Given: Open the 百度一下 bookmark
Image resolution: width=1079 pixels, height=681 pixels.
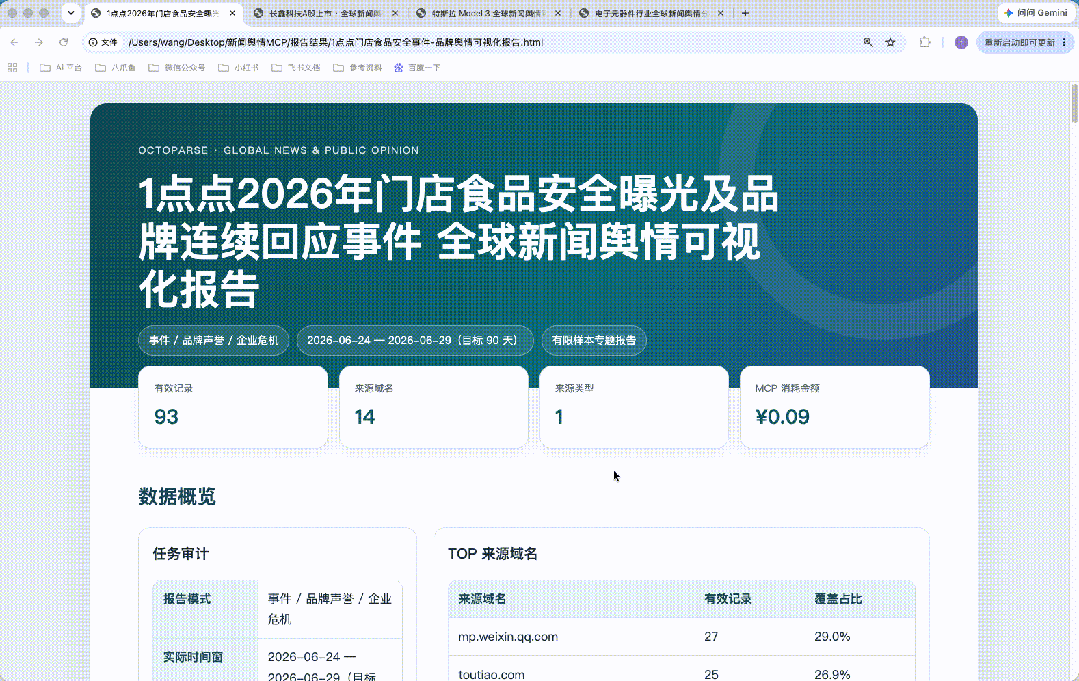Looking at the screenshot, I should 417,67.
